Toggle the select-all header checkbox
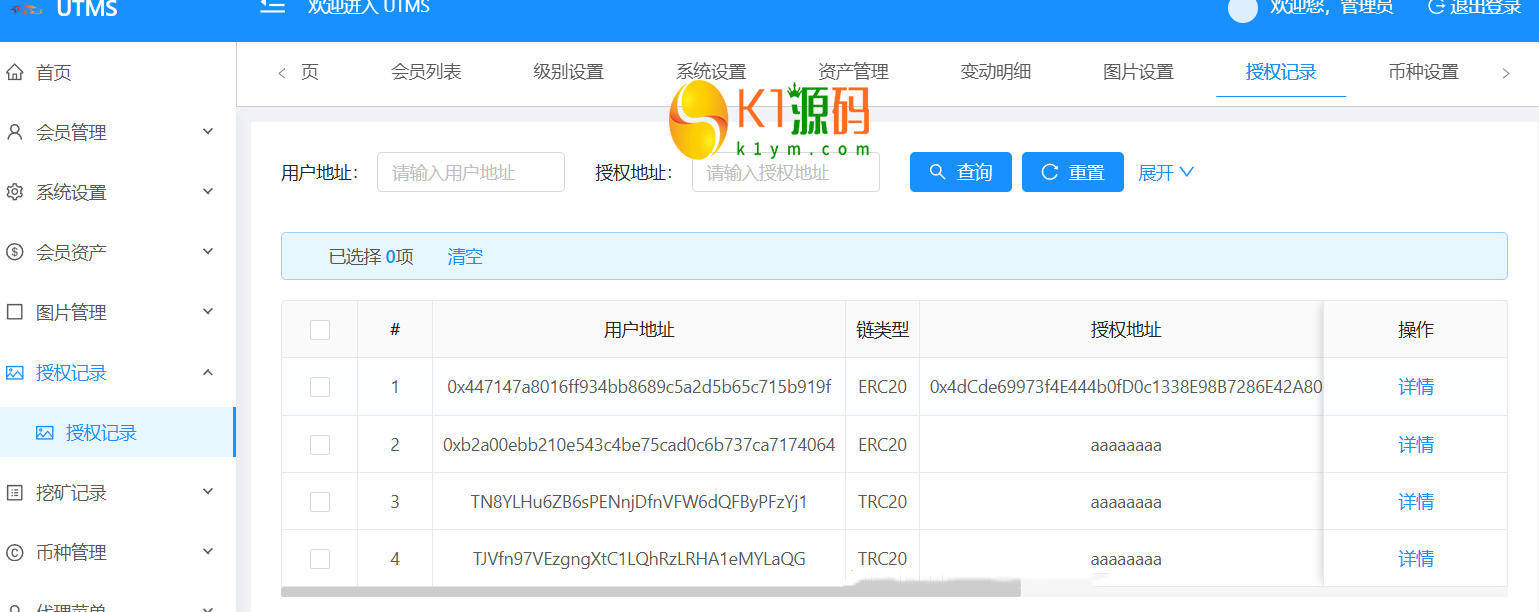 coord(320,329)
